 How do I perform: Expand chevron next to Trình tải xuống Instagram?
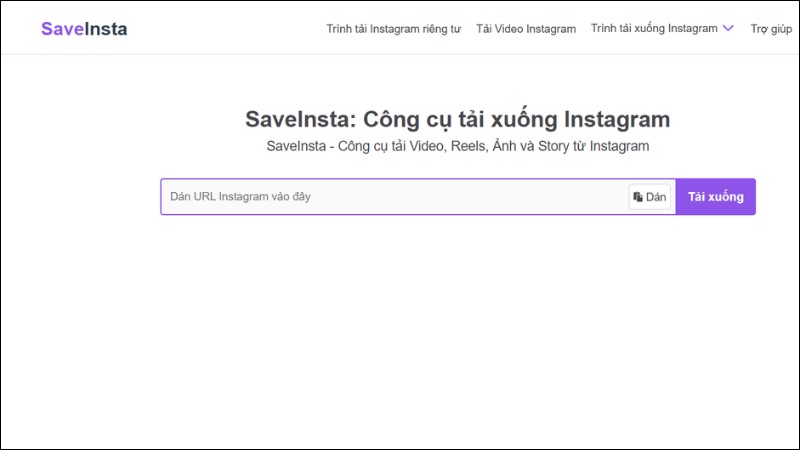[x=729, y=28]
